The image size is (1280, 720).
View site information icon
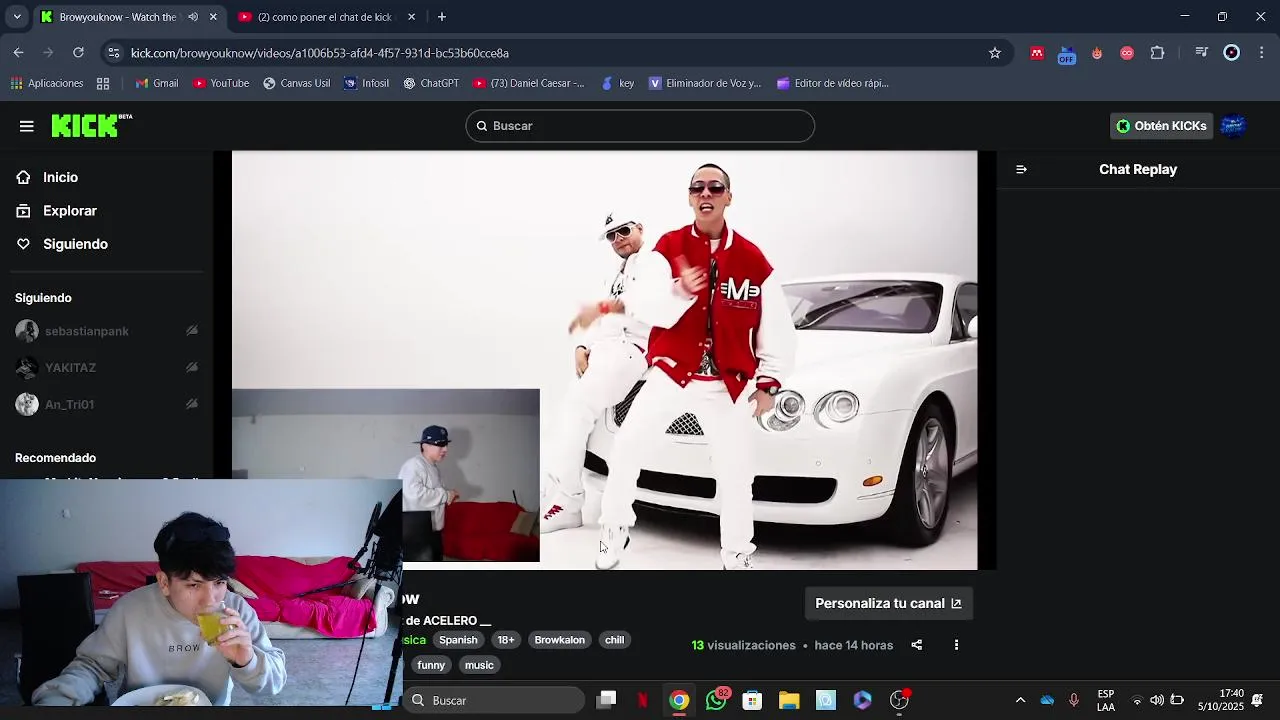115,53
